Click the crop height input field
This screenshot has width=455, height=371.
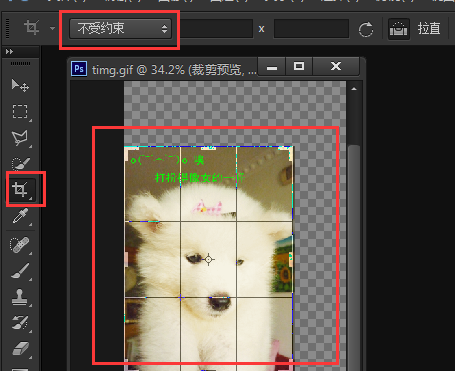click(x=311, y=29)
